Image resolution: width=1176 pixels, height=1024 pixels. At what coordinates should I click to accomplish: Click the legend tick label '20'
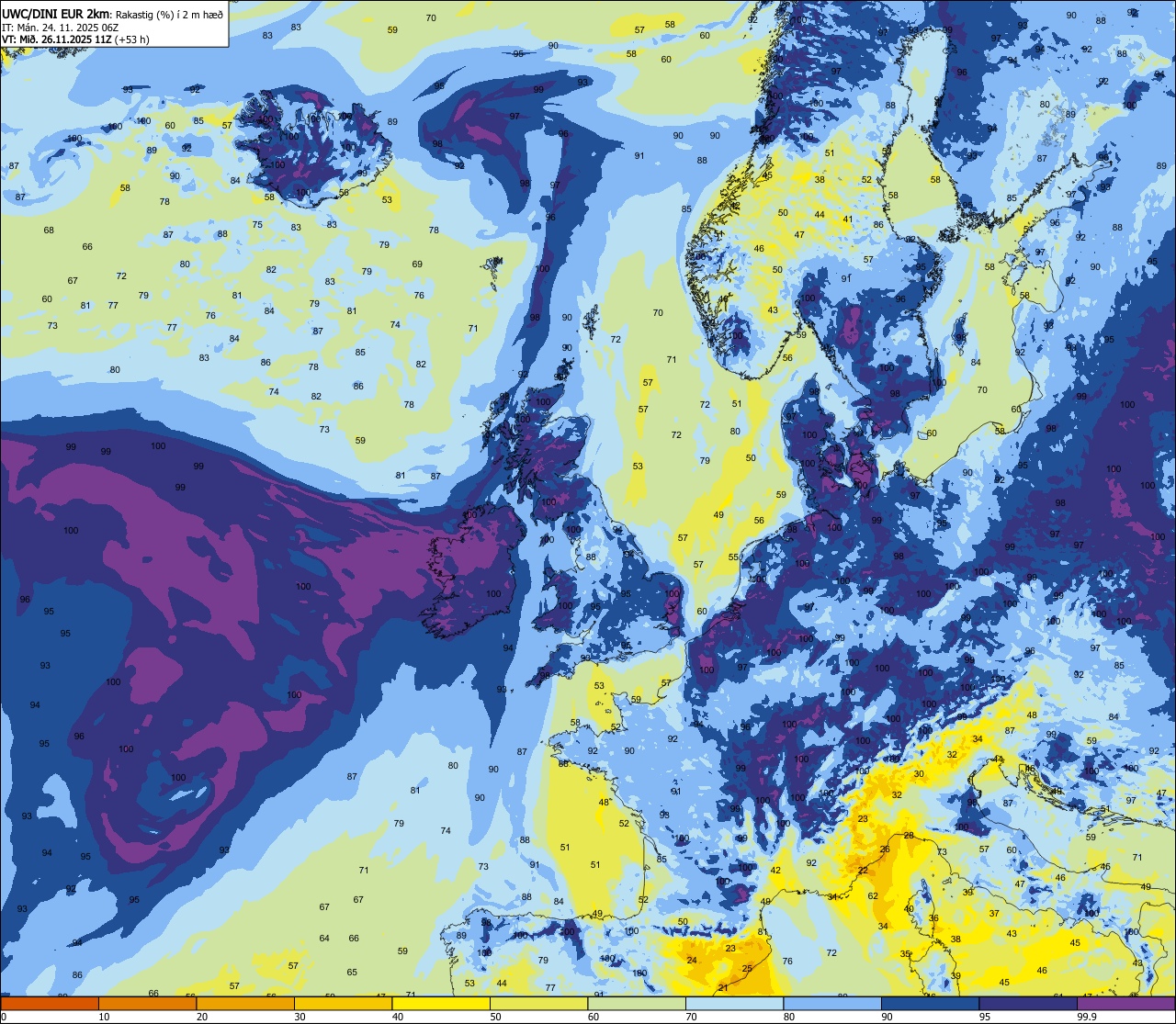click(x=202, y=1016)
